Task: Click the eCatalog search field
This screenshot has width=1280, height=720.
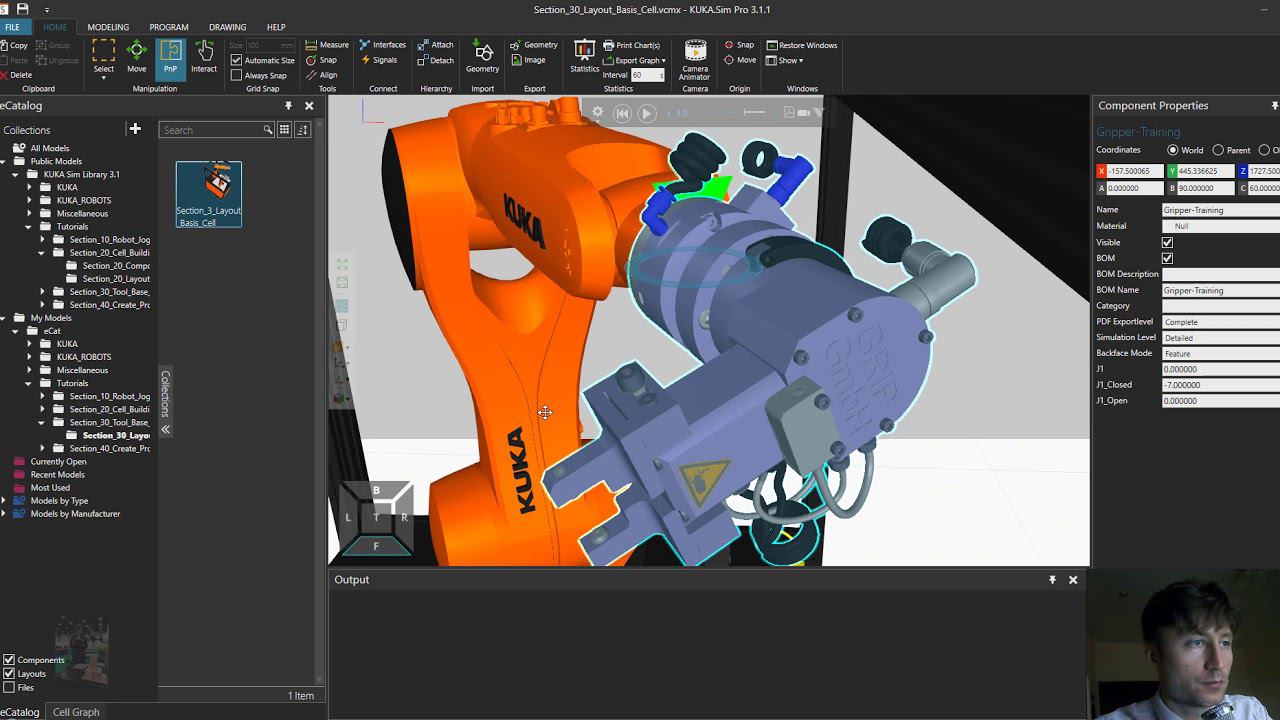Action: pos(210,130)
